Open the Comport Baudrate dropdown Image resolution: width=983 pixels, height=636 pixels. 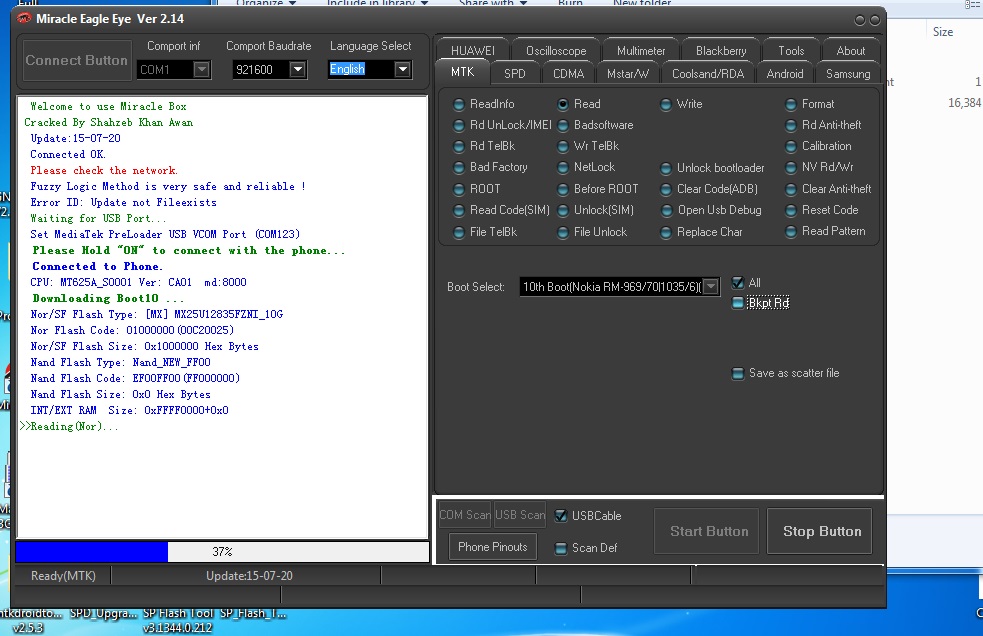pyautogui.click(x=298, y=69)
